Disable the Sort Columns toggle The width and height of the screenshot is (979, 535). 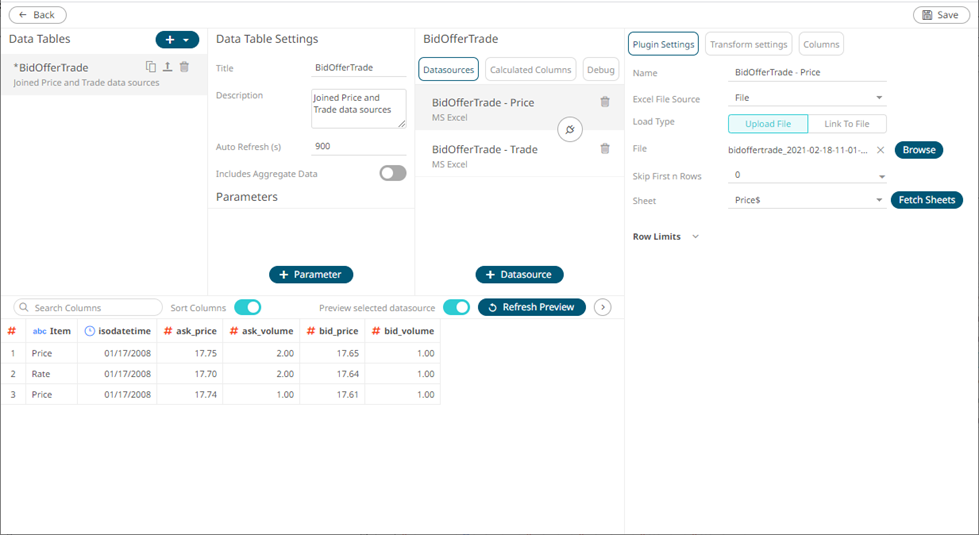[247, 307]
